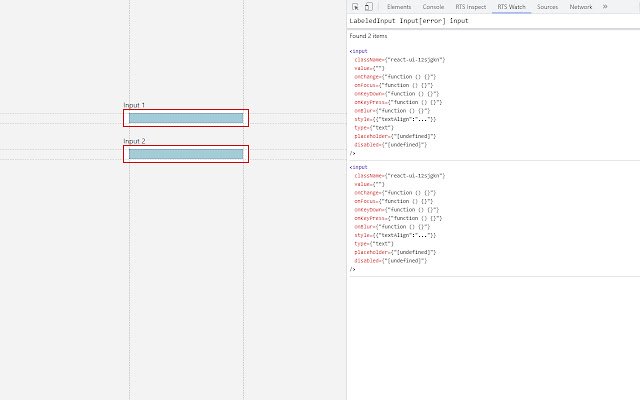The image size is (640, 400).
Task: Click first result's className attribute line
Action: pos(400,60)
